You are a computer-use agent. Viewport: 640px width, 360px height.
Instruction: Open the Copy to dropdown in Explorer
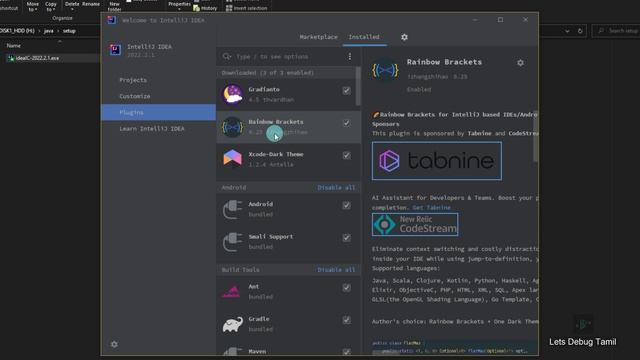point(51,7)
